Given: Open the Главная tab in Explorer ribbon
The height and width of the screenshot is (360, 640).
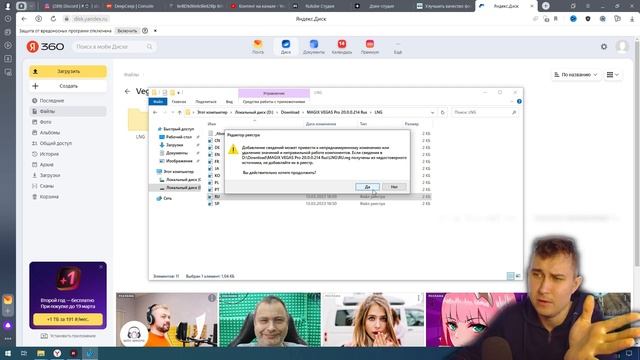Looking at the screenshot, I should point(179,102).
